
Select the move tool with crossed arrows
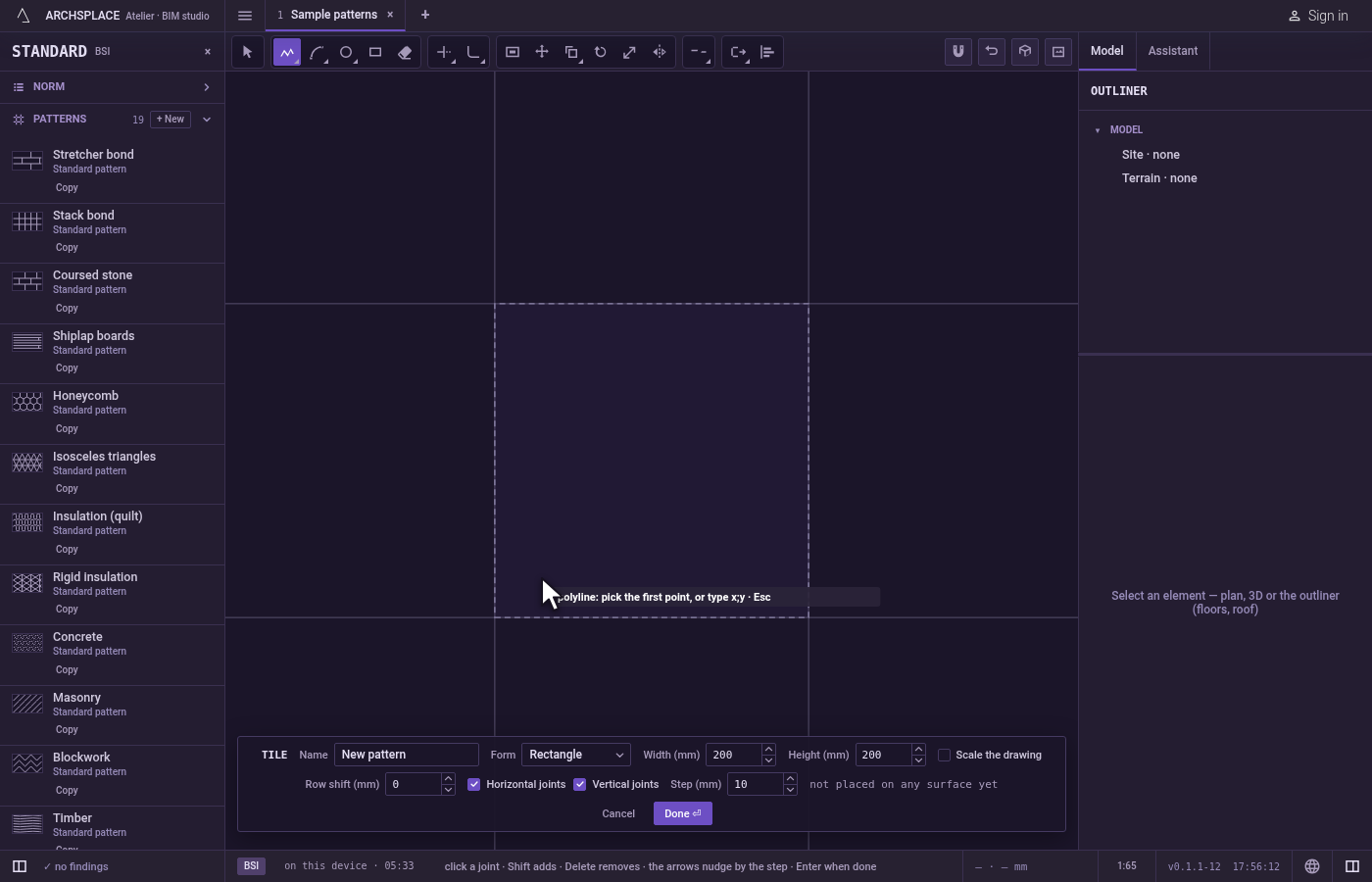[542, 52]
